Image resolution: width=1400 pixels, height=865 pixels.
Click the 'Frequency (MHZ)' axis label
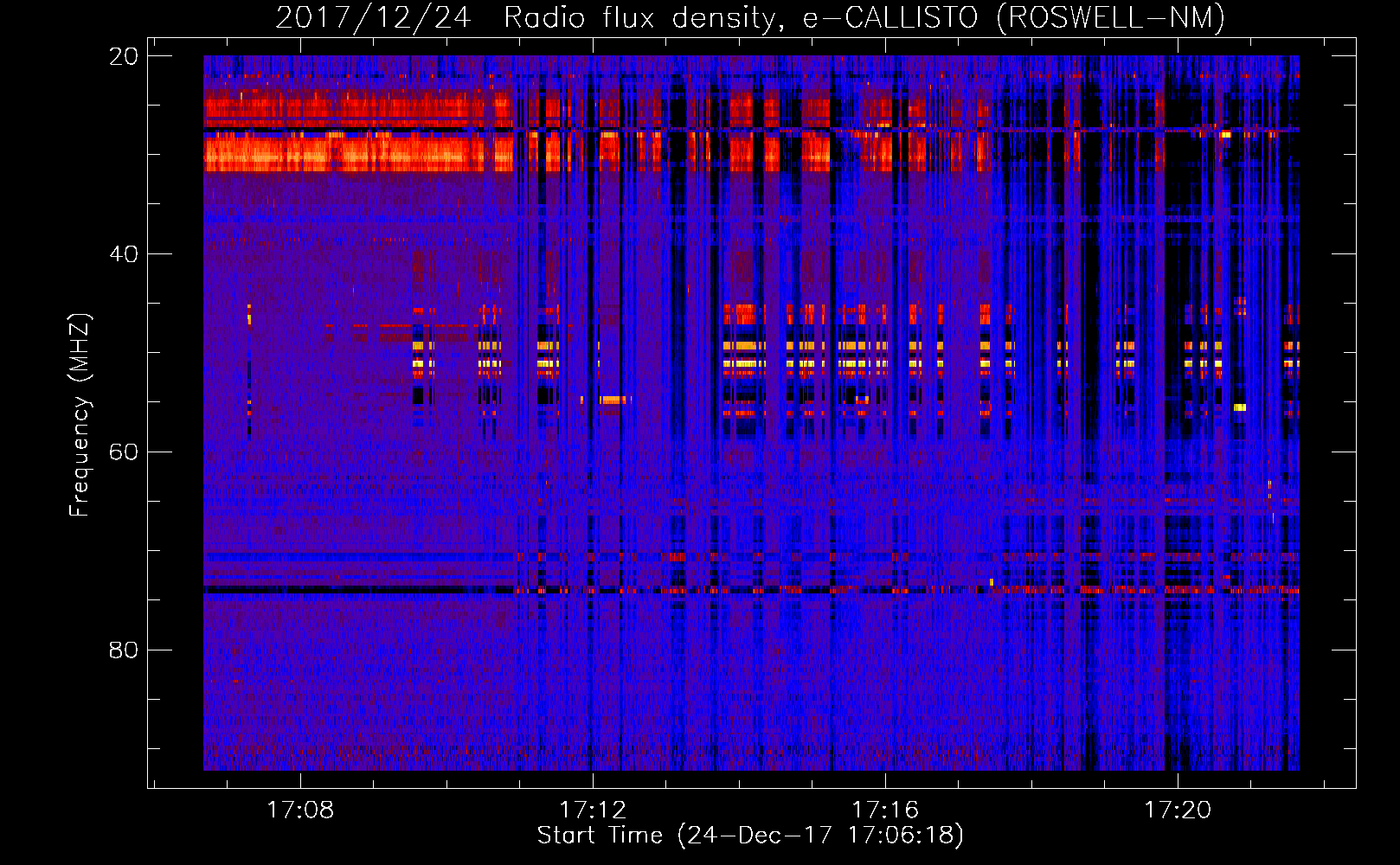pos(80,415)
